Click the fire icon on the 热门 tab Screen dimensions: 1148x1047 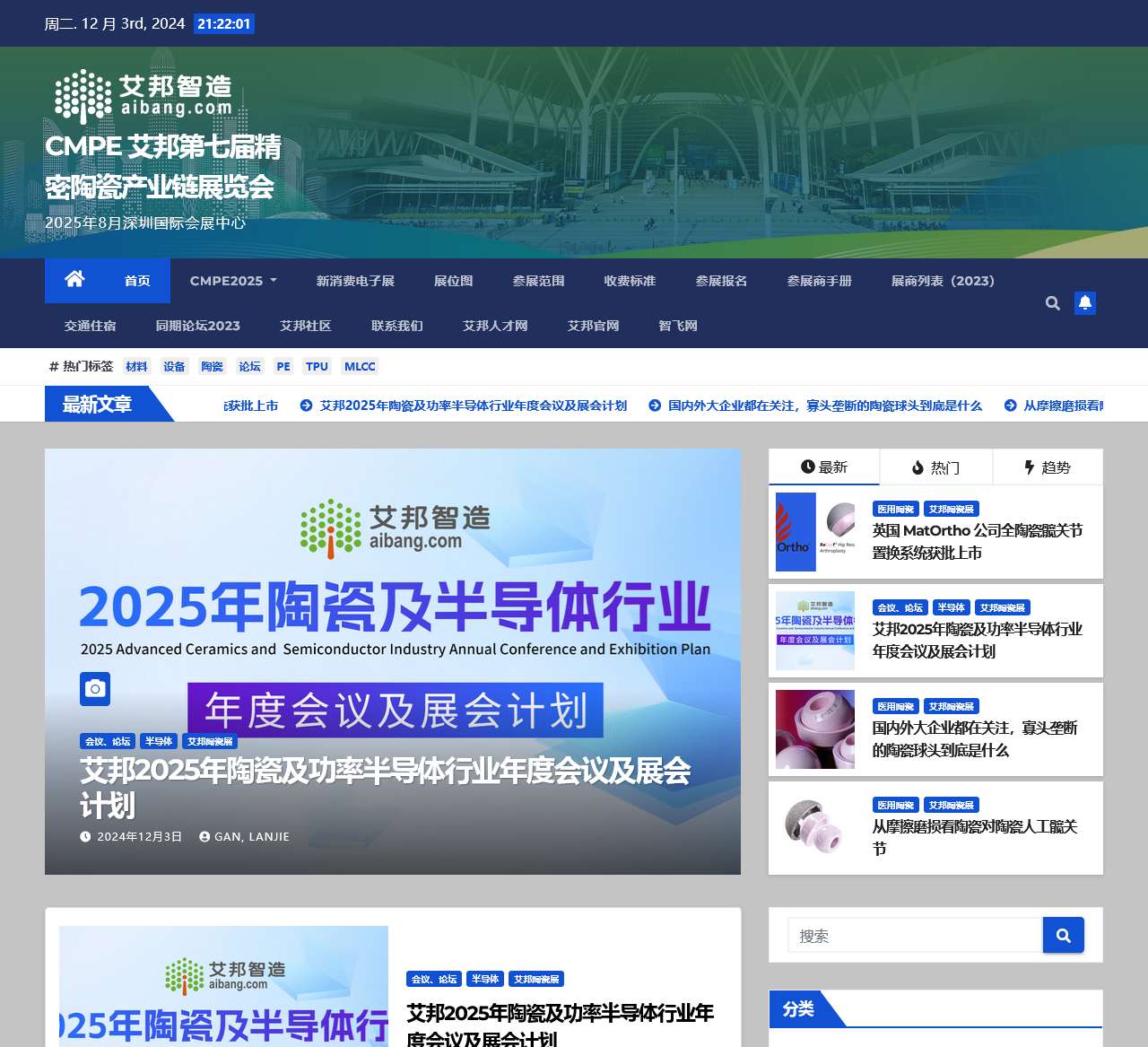918,467
